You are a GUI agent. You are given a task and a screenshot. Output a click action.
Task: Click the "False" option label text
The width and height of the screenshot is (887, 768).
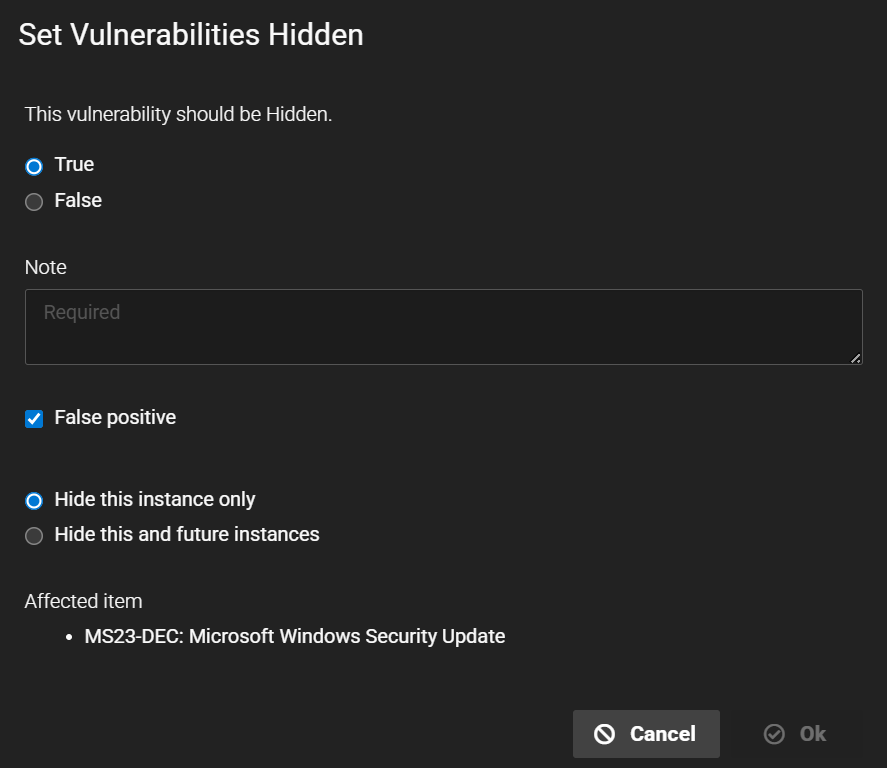78,200
